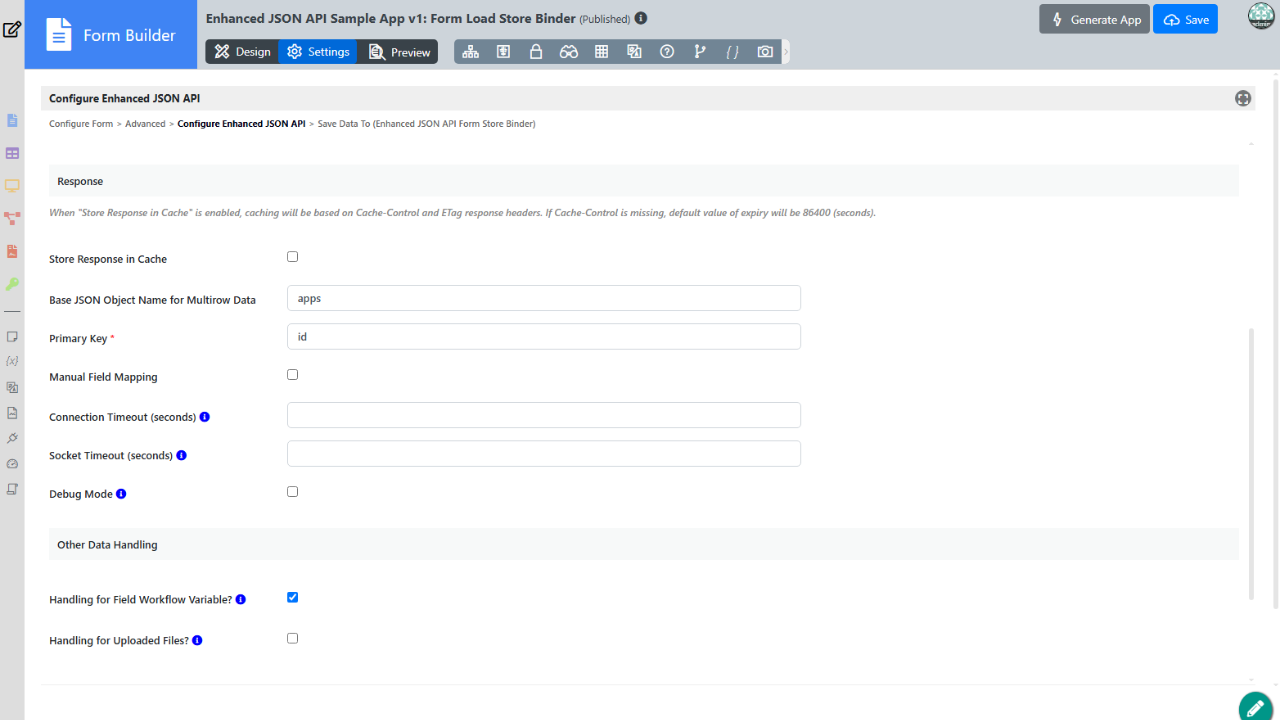Click the green key icon in sidebar
This screenshot has width=1280, height=720.
(x=13, y=284)
